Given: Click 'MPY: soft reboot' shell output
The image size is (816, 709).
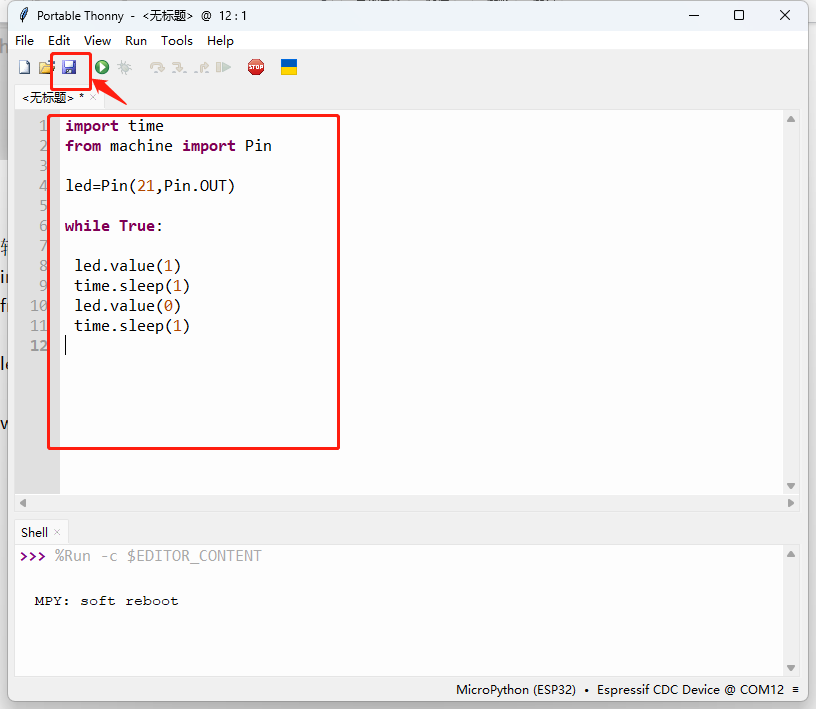Looking at the screenshot, I should [106, 601].
